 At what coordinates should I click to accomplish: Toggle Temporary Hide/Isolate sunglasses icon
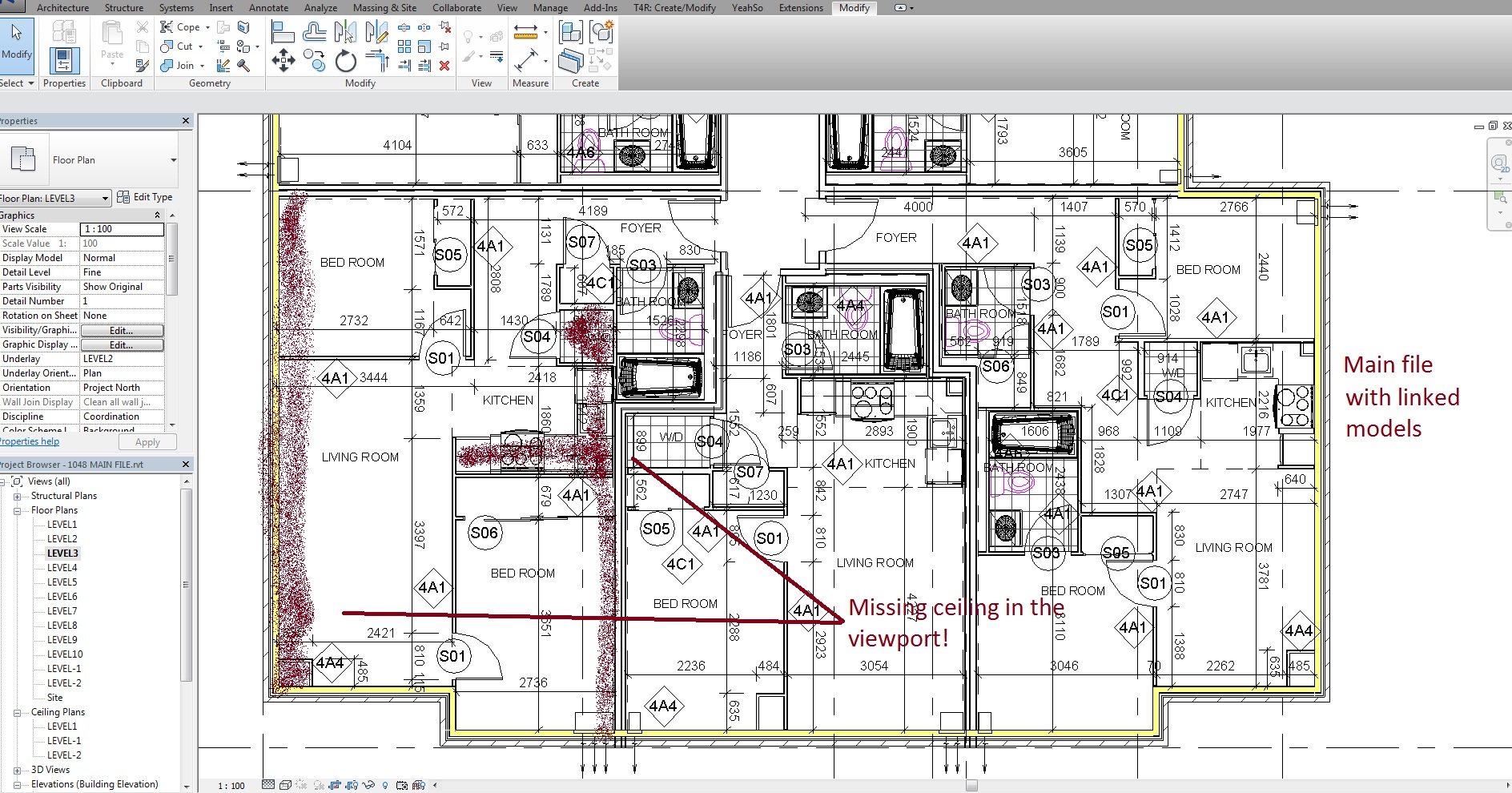[368, 785]
